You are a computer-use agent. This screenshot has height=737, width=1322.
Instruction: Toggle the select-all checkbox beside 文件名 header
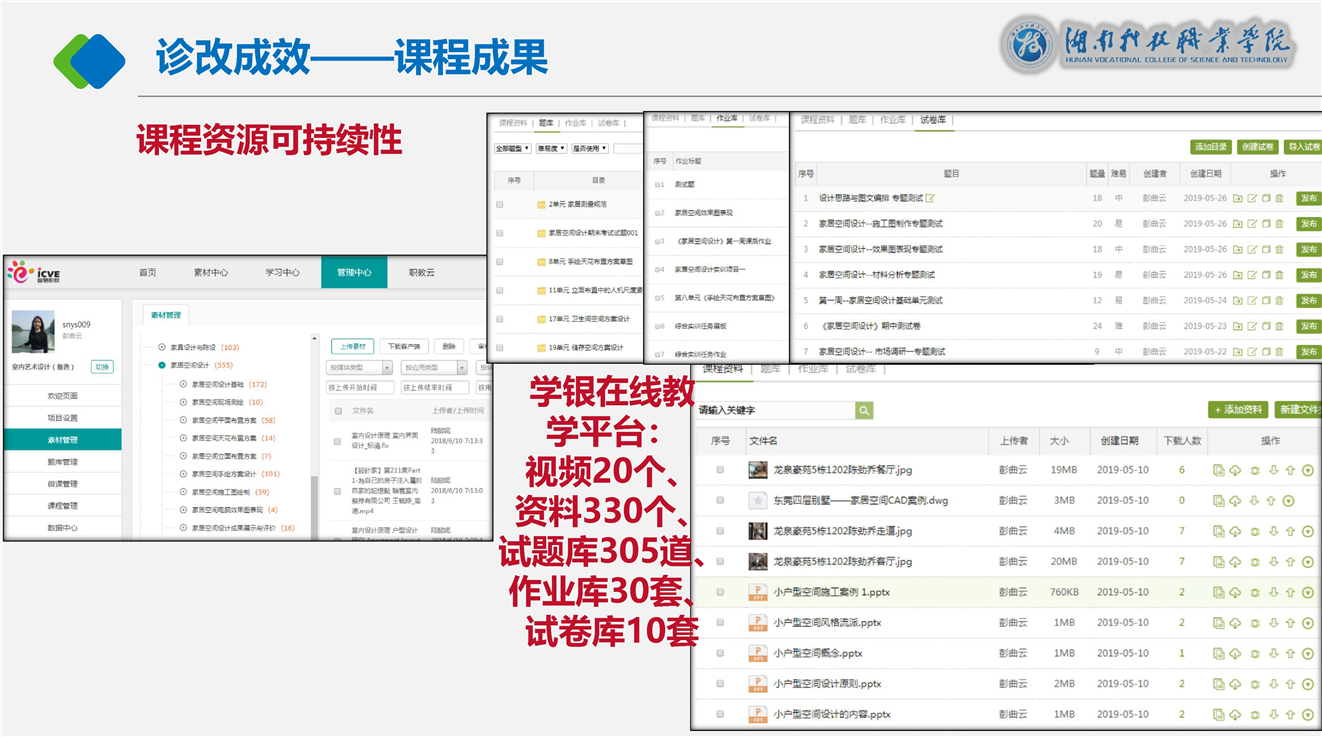pos(338,411)
